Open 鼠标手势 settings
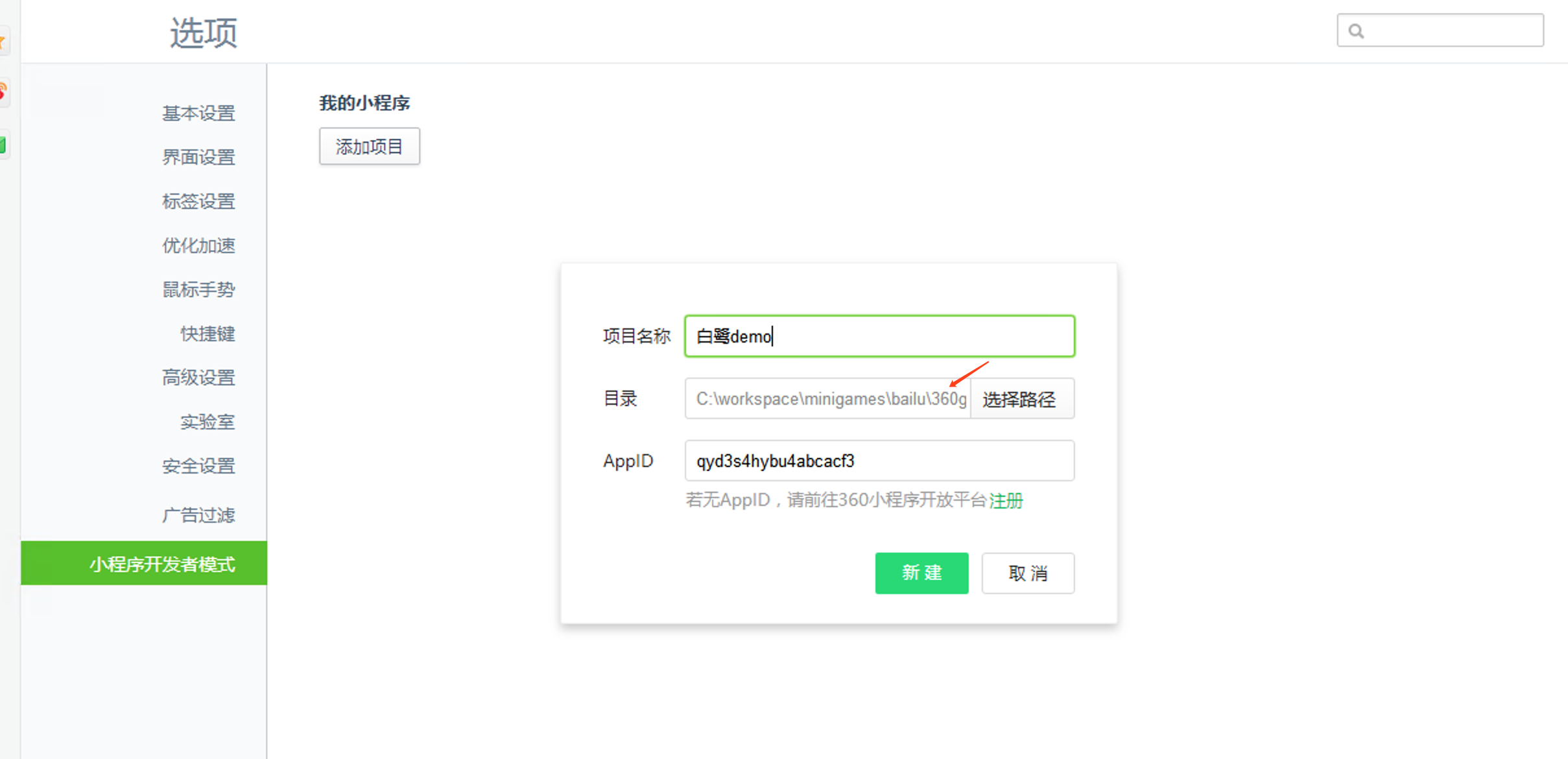Image resolution: width=1568 pixels, height=759 pixels. coord(198,289)
